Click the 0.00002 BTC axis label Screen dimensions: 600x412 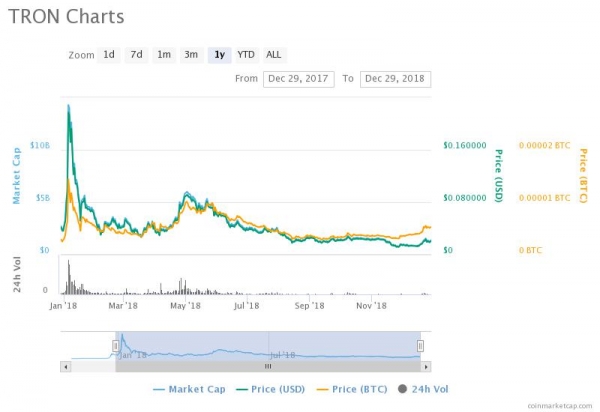point(545,145)
